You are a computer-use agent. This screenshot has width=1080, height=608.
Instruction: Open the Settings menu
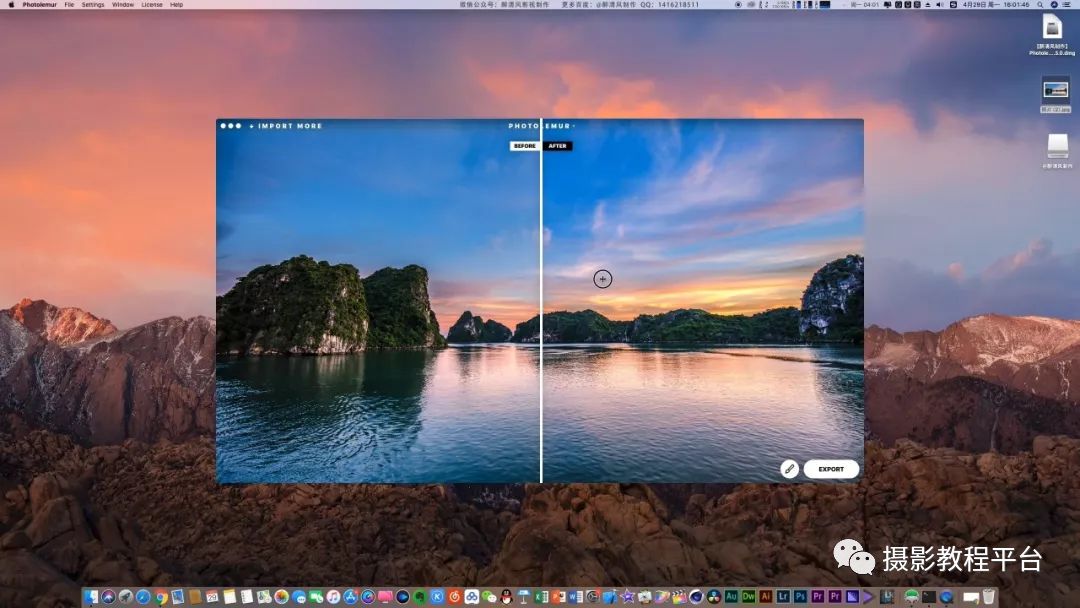[x=93, y=5]
